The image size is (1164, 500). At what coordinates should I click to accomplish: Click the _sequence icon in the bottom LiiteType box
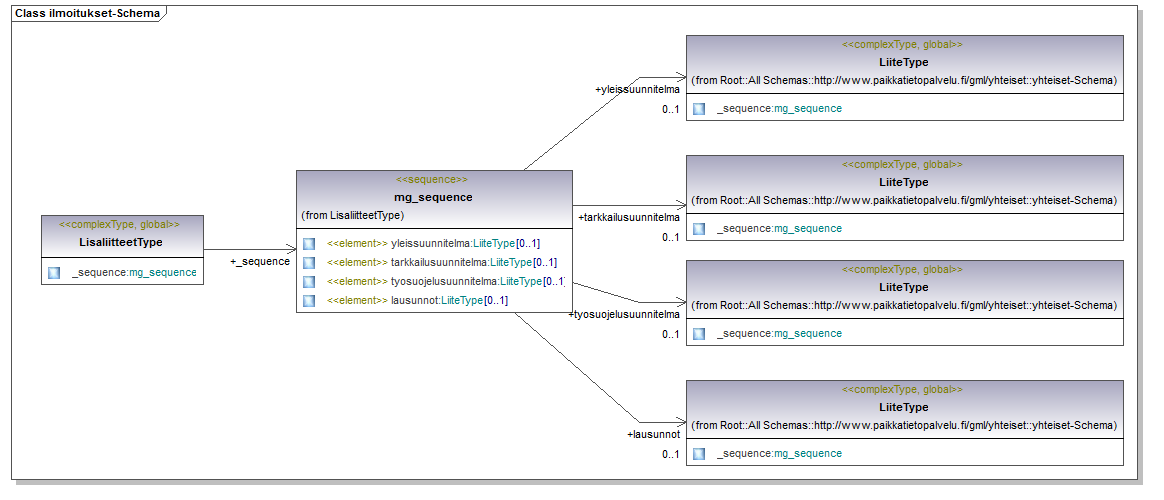click(699, 453)
